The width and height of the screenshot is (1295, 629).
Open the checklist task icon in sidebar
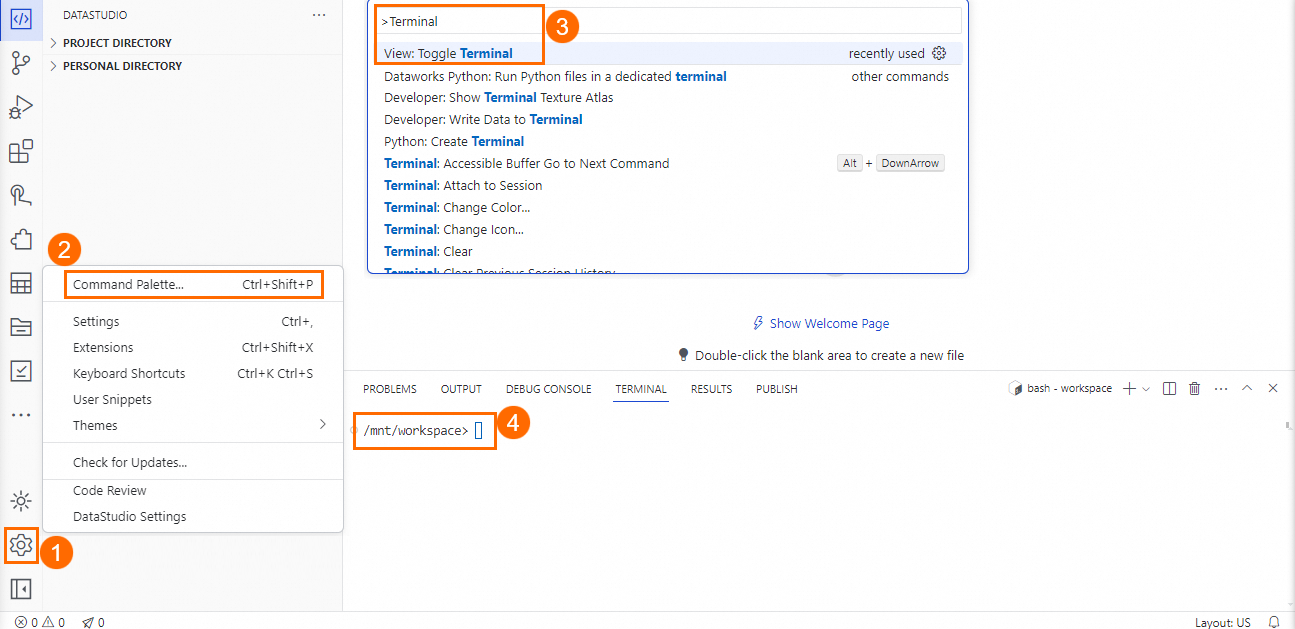(x=20, y=371)
